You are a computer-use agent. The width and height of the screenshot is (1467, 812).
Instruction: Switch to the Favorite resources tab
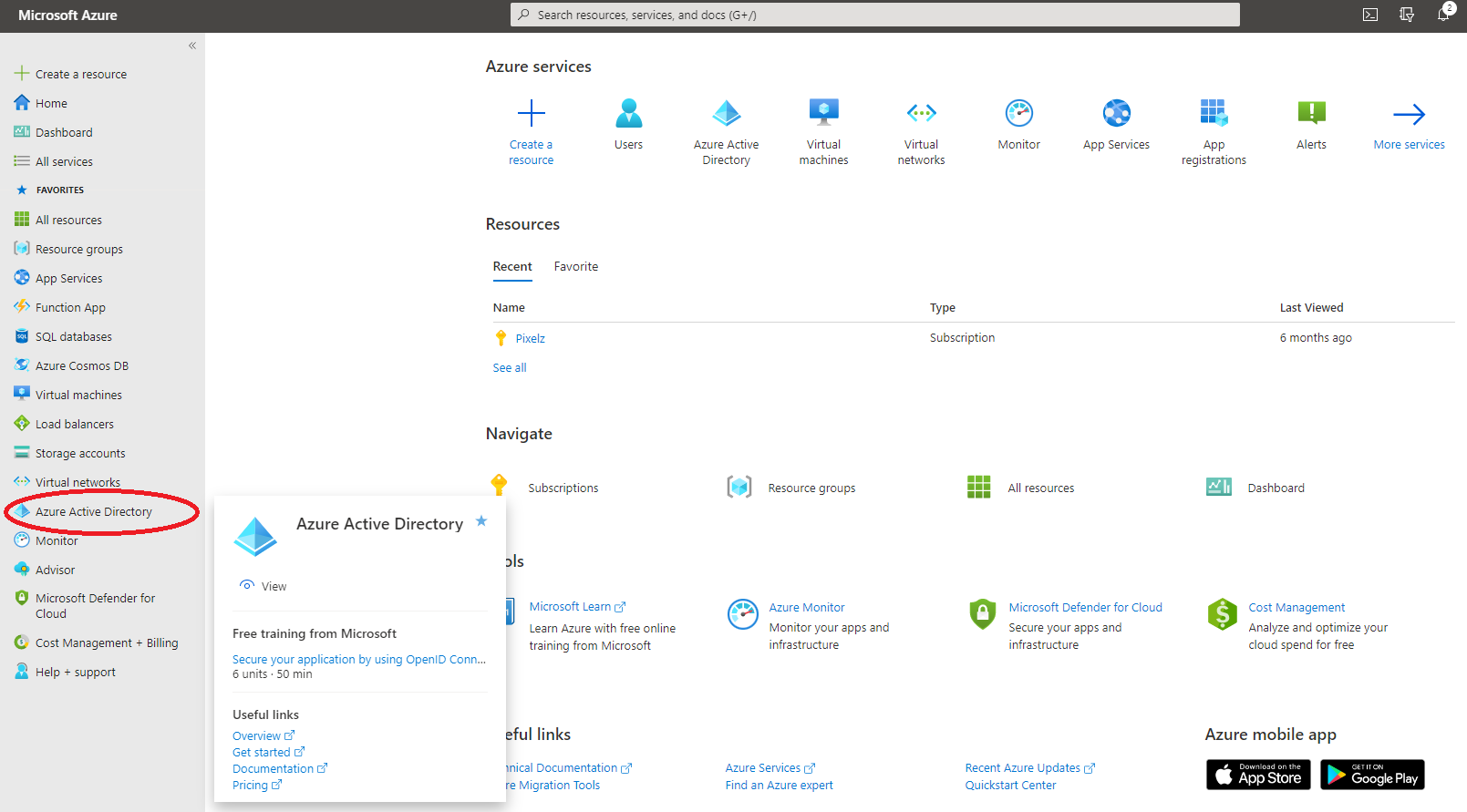[576, 267]
